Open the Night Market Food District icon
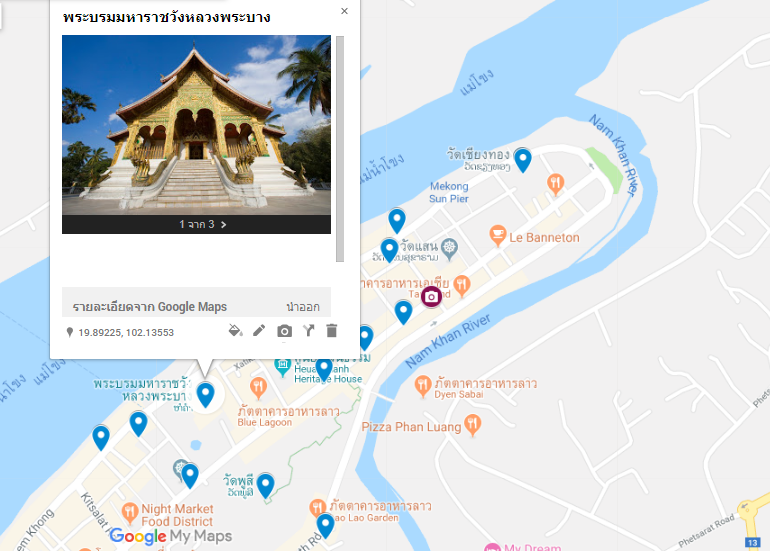 pos(130,513)
